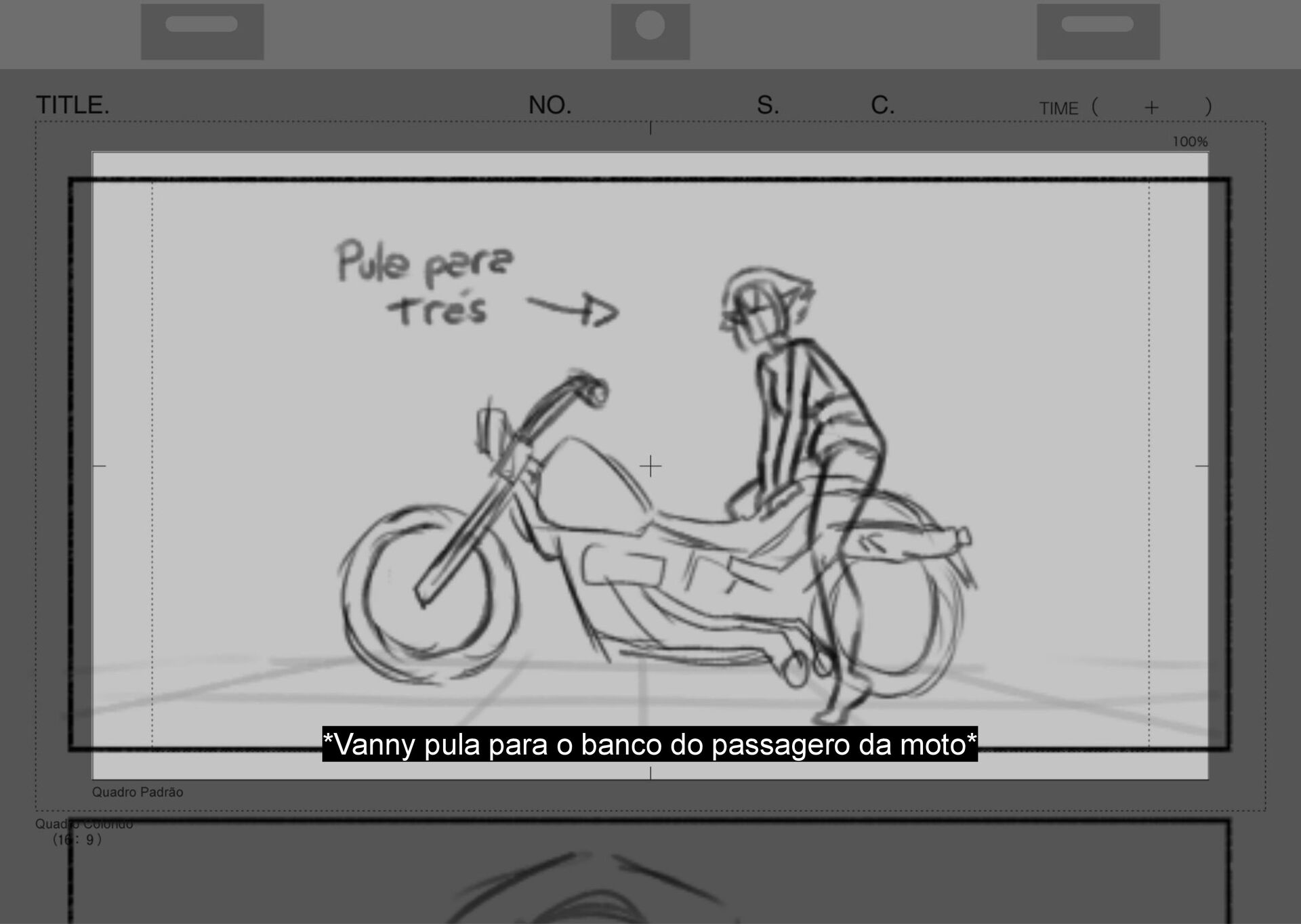Click the 100% frame size indicator
Viewport: 1301px width, 924px height.
click(x=1190, y=142)
